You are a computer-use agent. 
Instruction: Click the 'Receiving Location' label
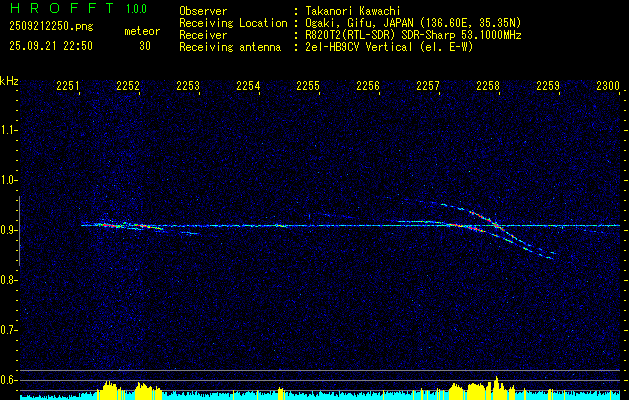(x=233, y=23)
